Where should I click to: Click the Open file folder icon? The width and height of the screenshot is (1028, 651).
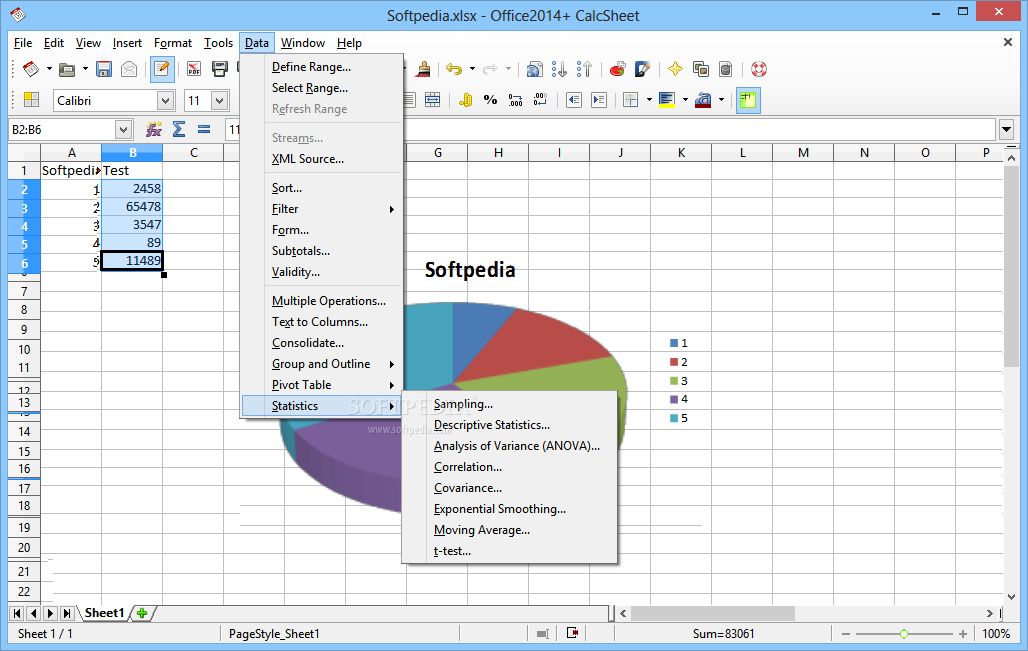pyautogui.click(x=66, y=69)
